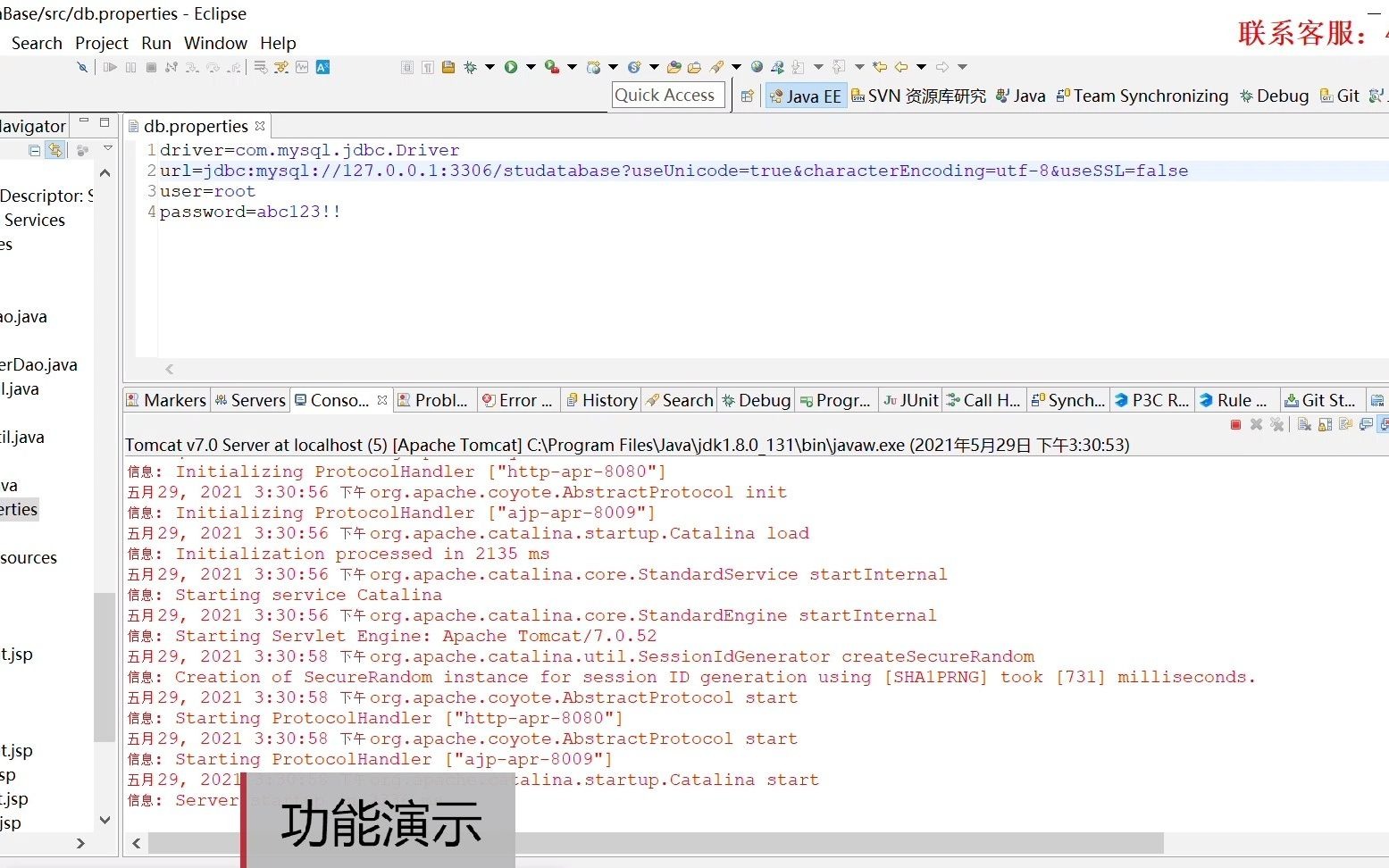Viewport: 1389px width, 868px height.
Task: Click the Quick Access box
Action: [667, 95]
